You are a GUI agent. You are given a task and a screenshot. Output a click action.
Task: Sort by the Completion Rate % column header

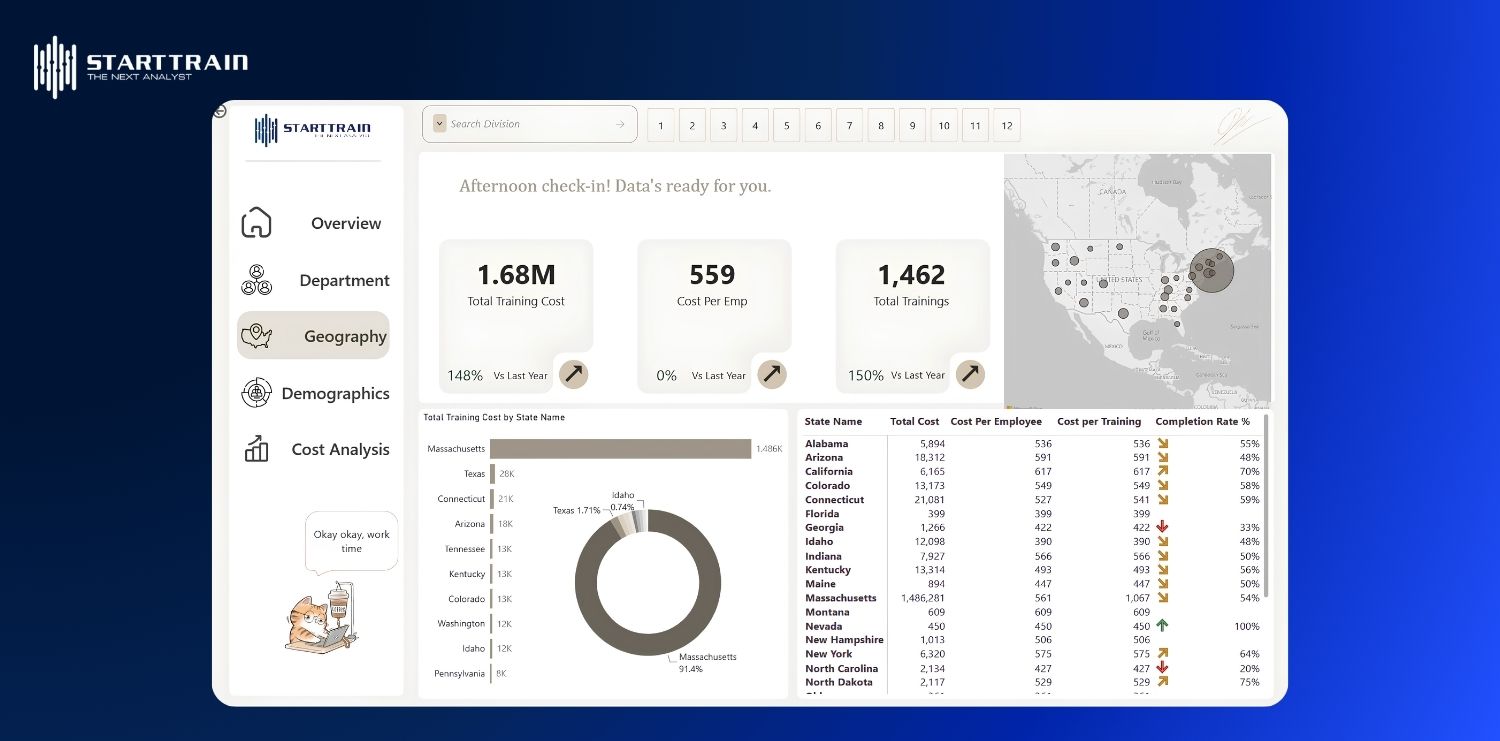click(x=1202, y=422)
